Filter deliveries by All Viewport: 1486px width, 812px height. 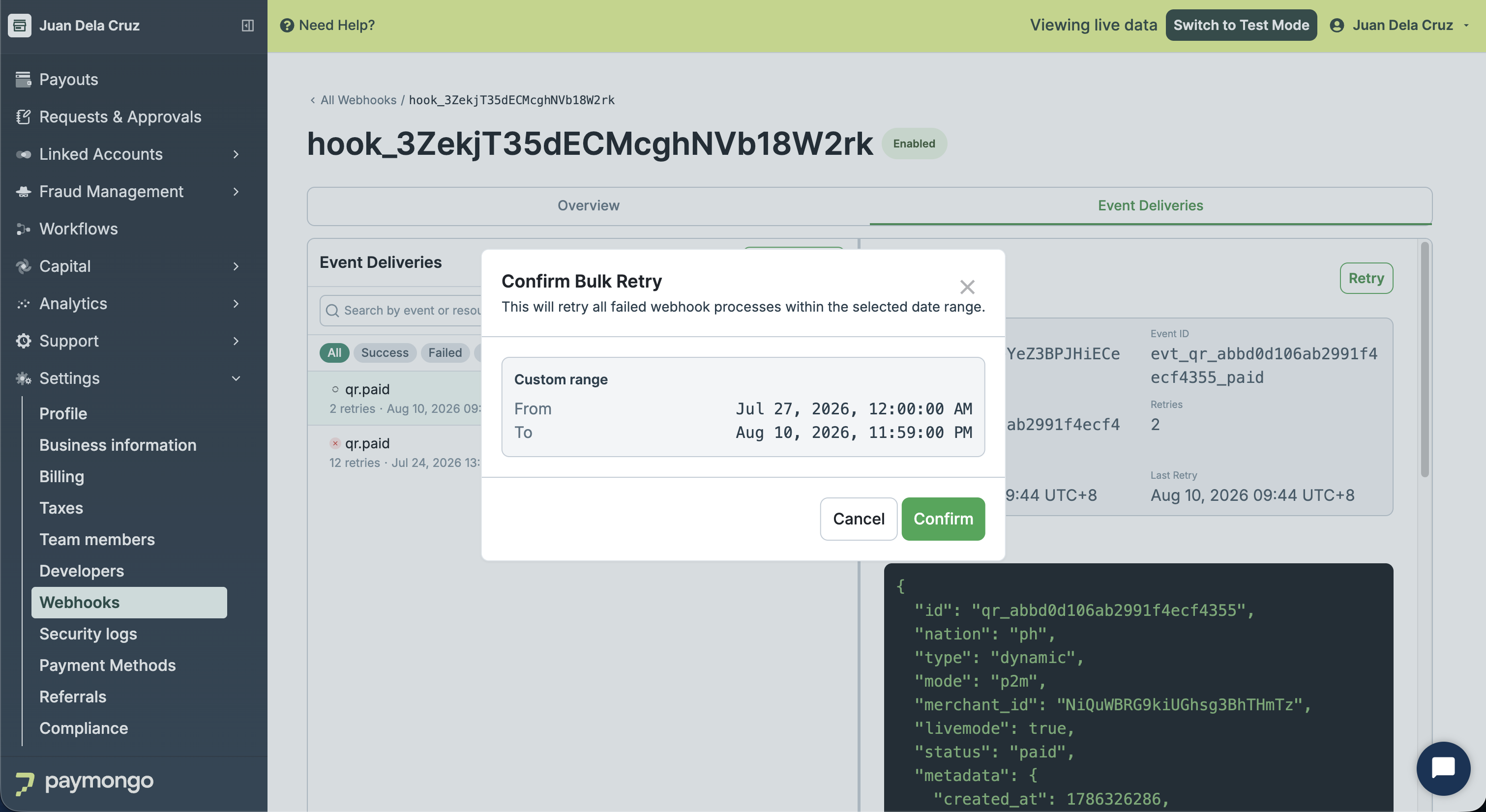tap(334, 353)
